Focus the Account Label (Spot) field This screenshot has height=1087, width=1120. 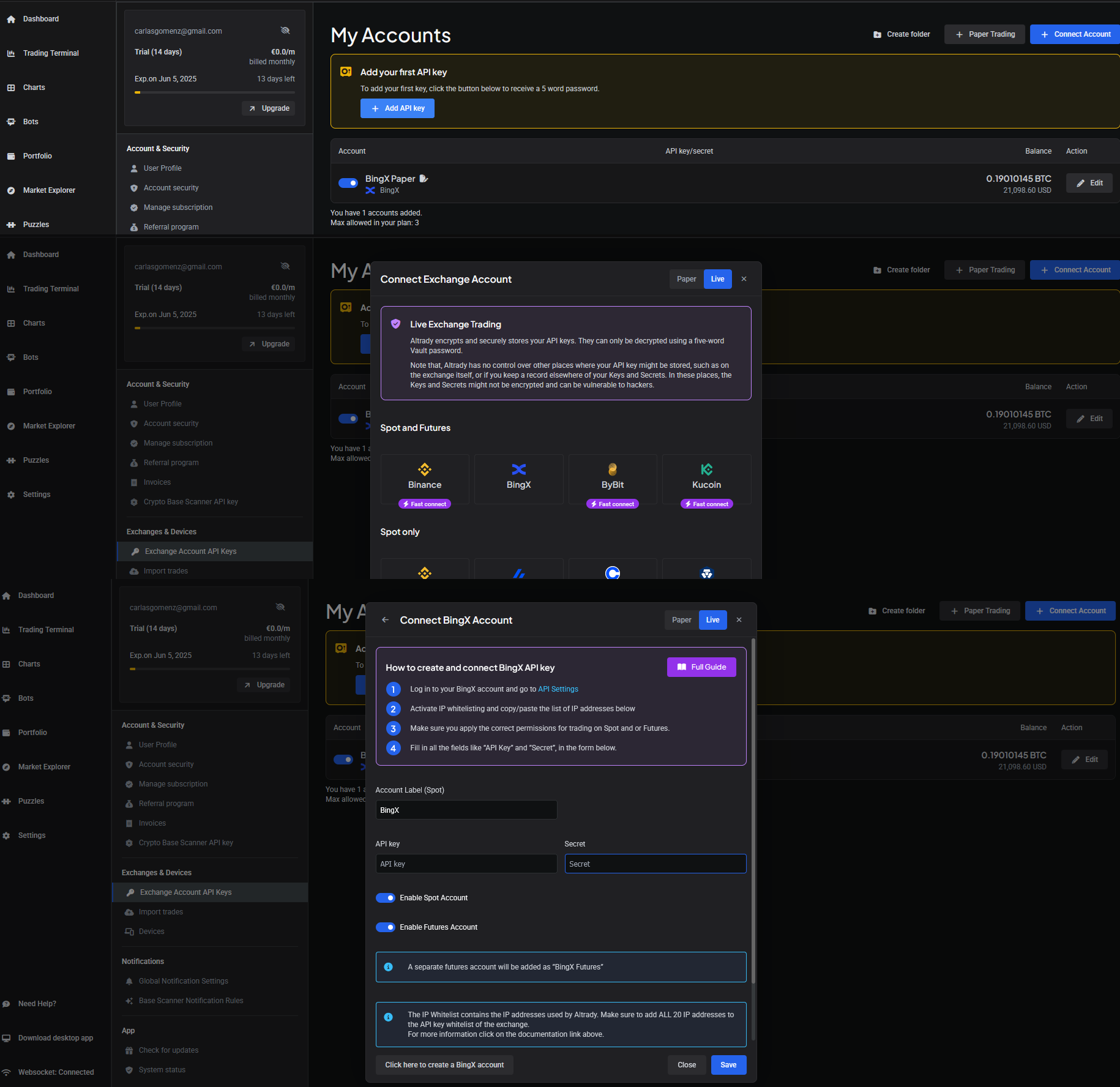click(466, 810)
